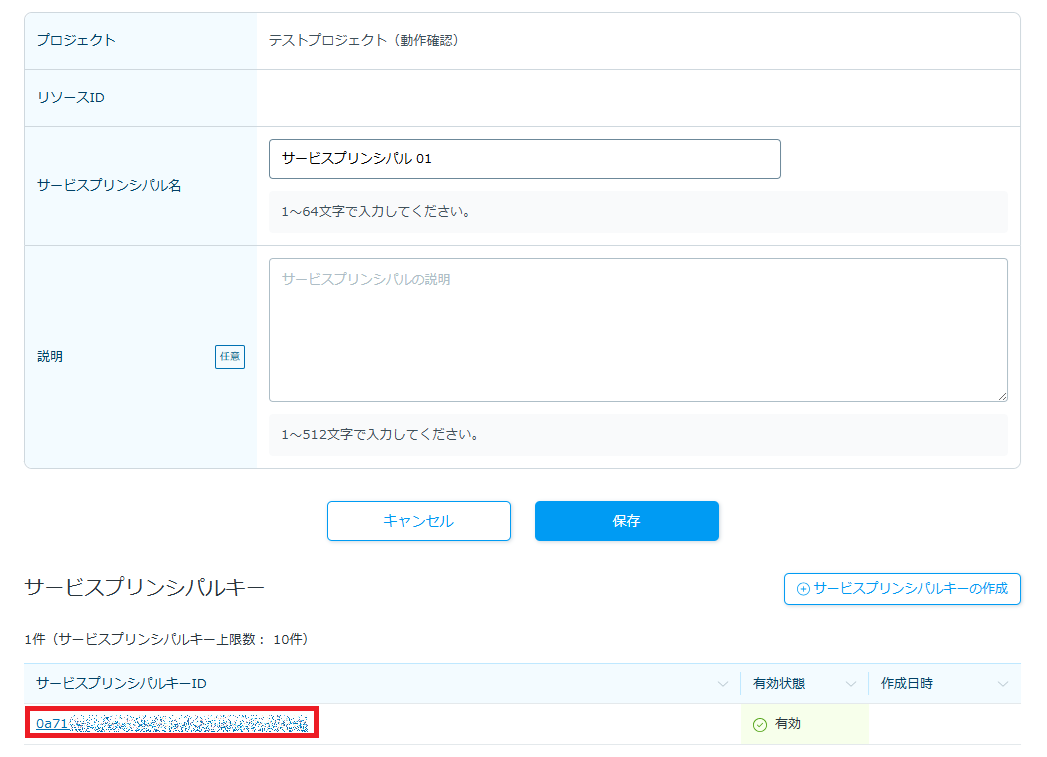1047x757 pixels.
Task: Click the テストプロジェクト(動作確認) project value
Action: 363,41
